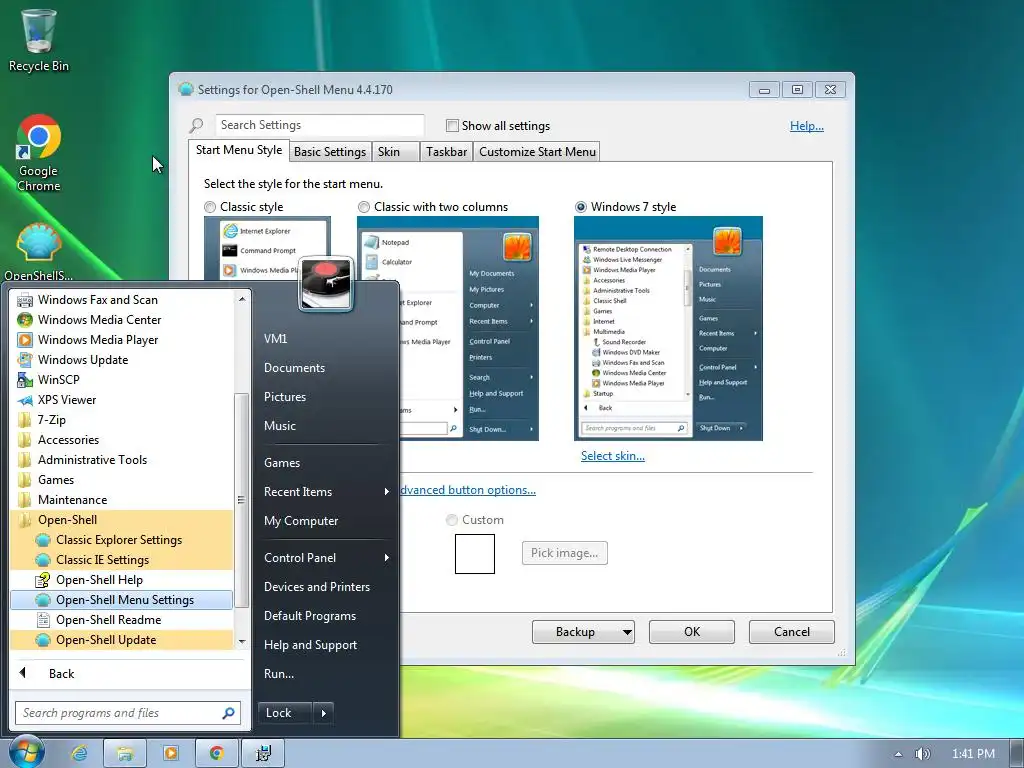Click the Cancel button
This screenshot has height=768, width=1024.
(792, 632)
